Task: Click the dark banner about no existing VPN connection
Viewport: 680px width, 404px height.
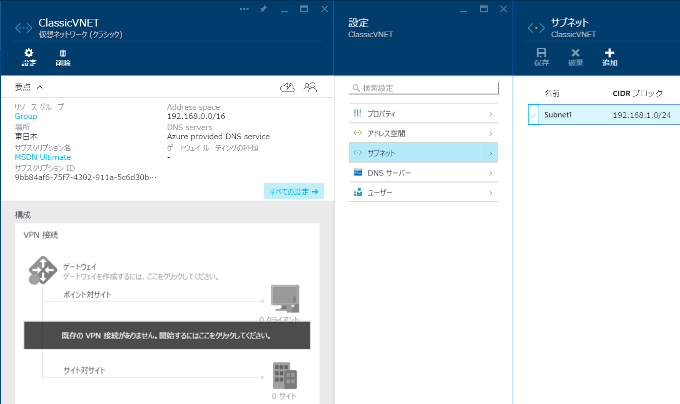Action: [x=167, y=335]
